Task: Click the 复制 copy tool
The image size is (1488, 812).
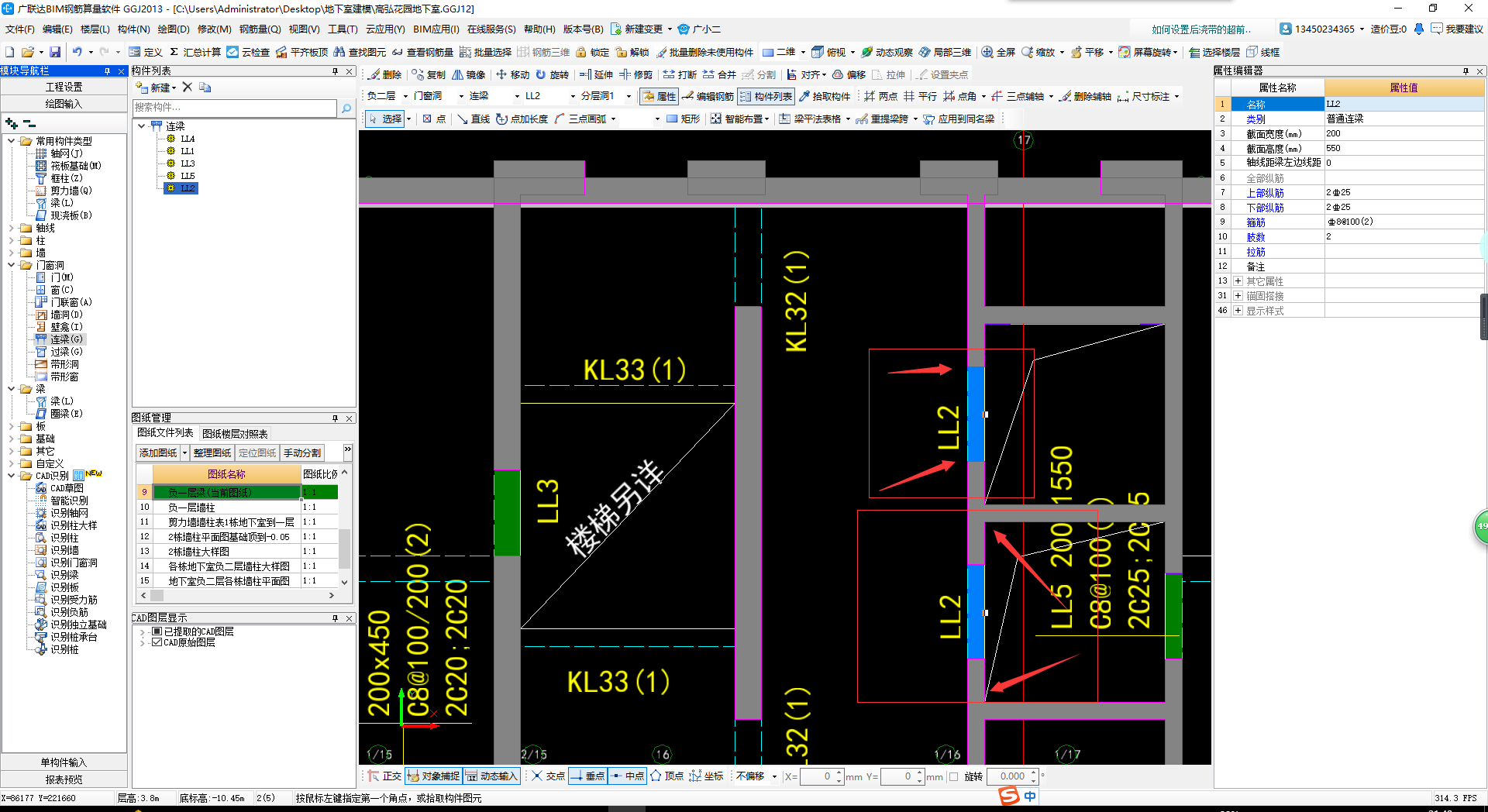Action: click(429, 74)
